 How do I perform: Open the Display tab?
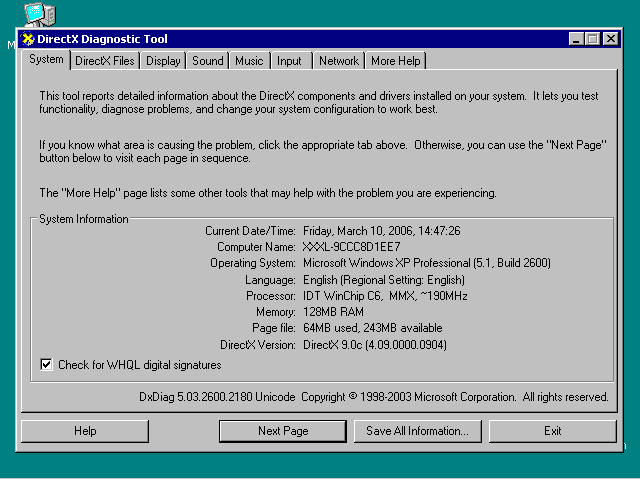coord(163,61)
